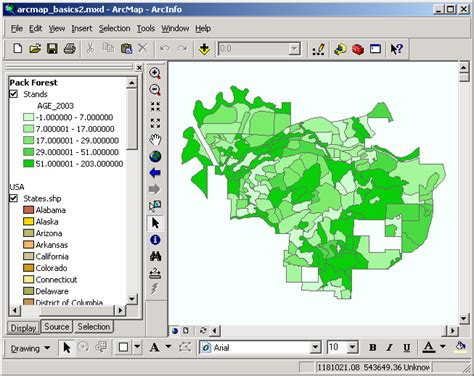The image size is (474, 376).
Task: Select the Pan hand tool
Action: [x=155, y=140]
